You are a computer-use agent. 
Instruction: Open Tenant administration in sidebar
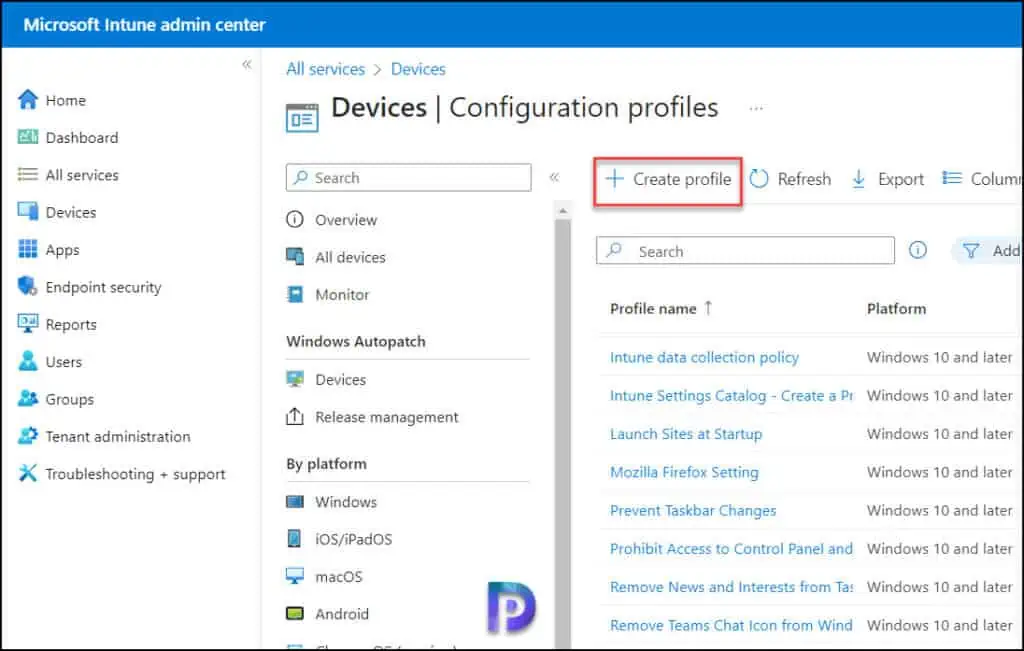[118, 436]
